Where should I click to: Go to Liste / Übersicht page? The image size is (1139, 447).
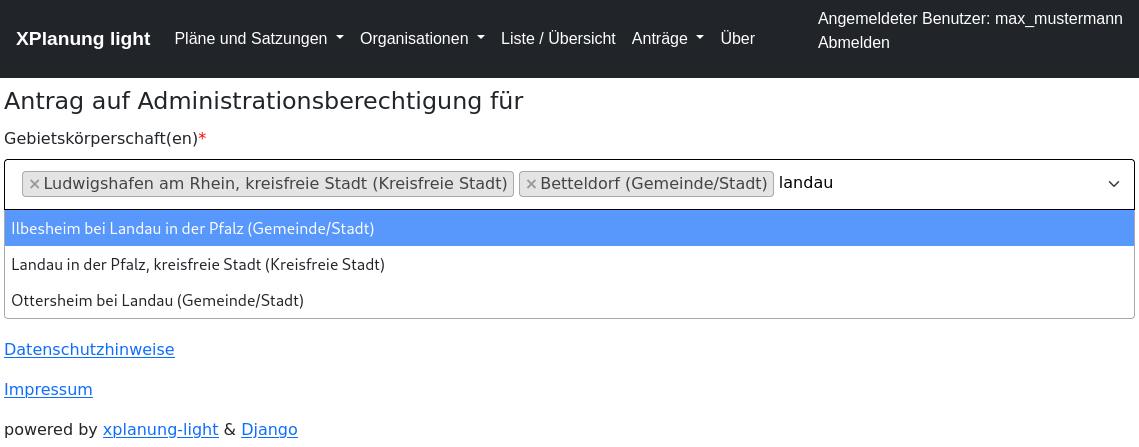coord(558,39)
